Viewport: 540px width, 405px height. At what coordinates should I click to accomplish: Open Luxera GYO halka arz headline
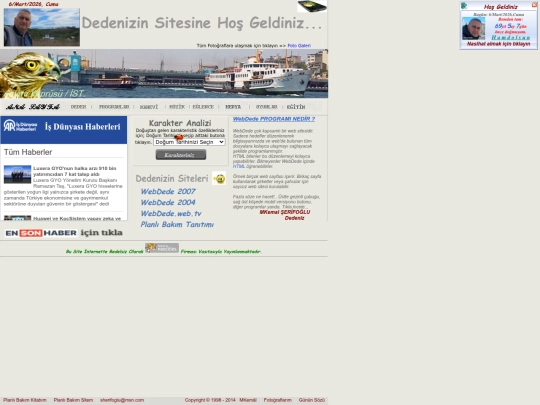click(75, 171)
